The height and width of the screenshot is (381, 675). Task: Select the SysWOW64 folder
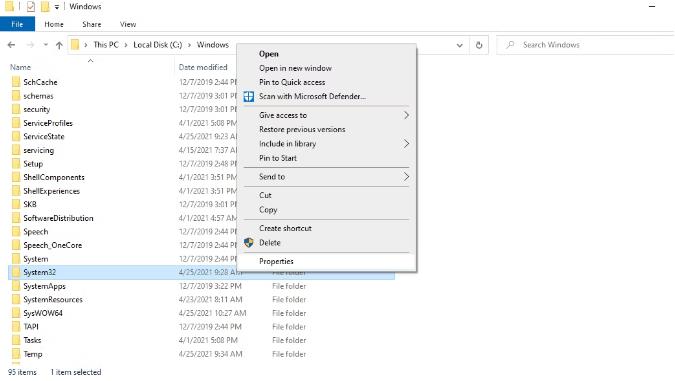[43, 313]
